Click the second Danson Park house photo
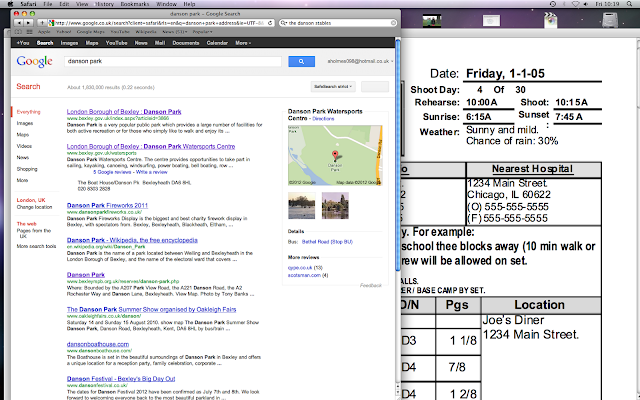 [335, 206]
